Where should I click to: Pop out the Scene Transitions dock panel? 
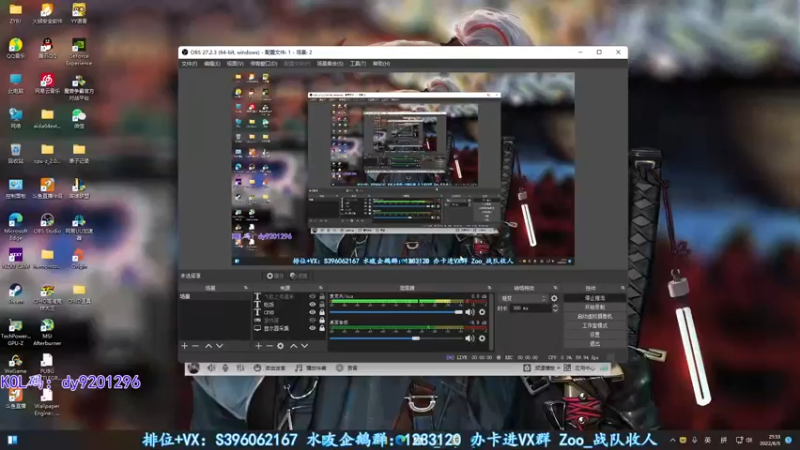coord(555,288)
